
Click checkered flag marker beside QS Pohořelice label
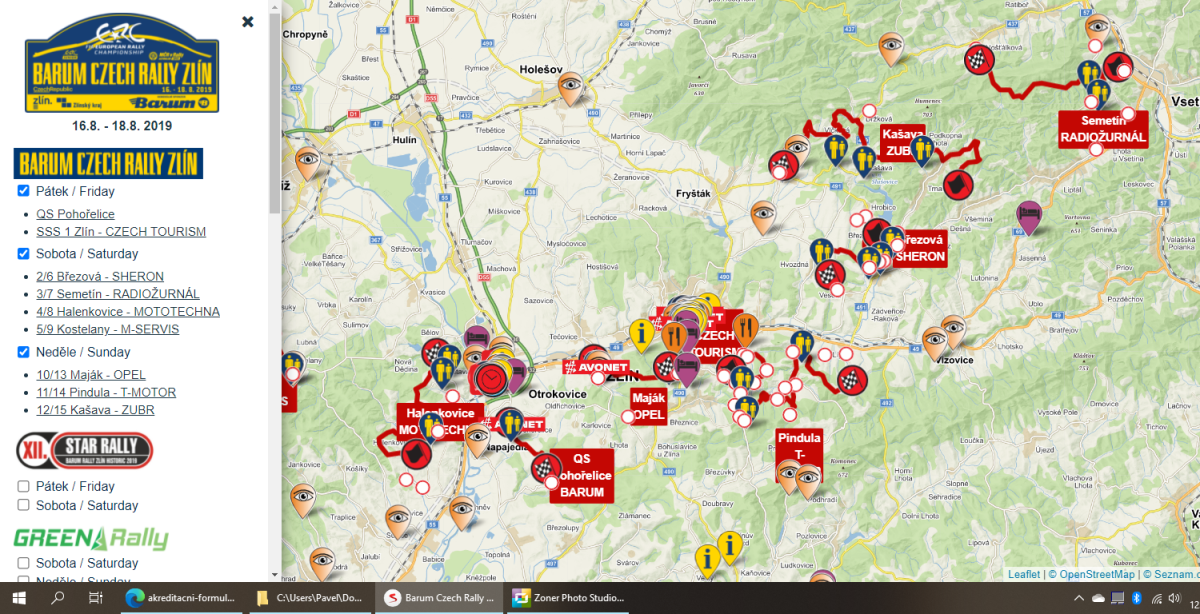tap(544, 465)
